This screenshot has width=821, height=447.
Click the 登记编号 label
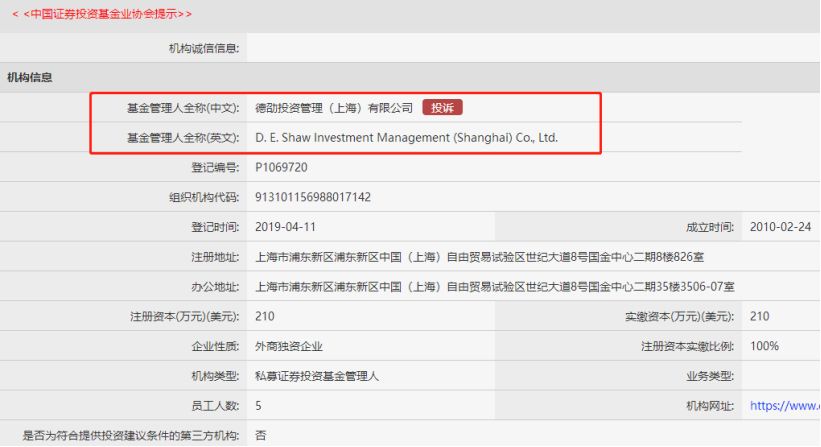click(215, 167)
